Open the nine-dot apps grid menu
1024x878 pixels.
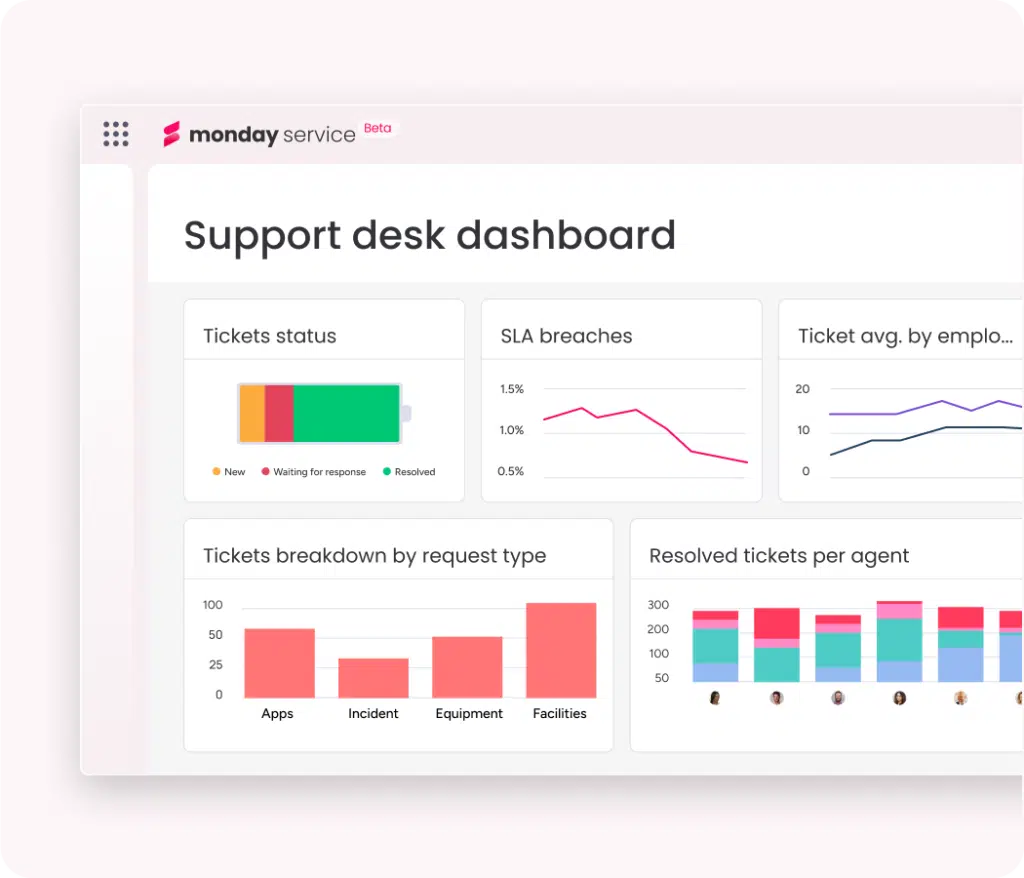click(x=116, y=134)
